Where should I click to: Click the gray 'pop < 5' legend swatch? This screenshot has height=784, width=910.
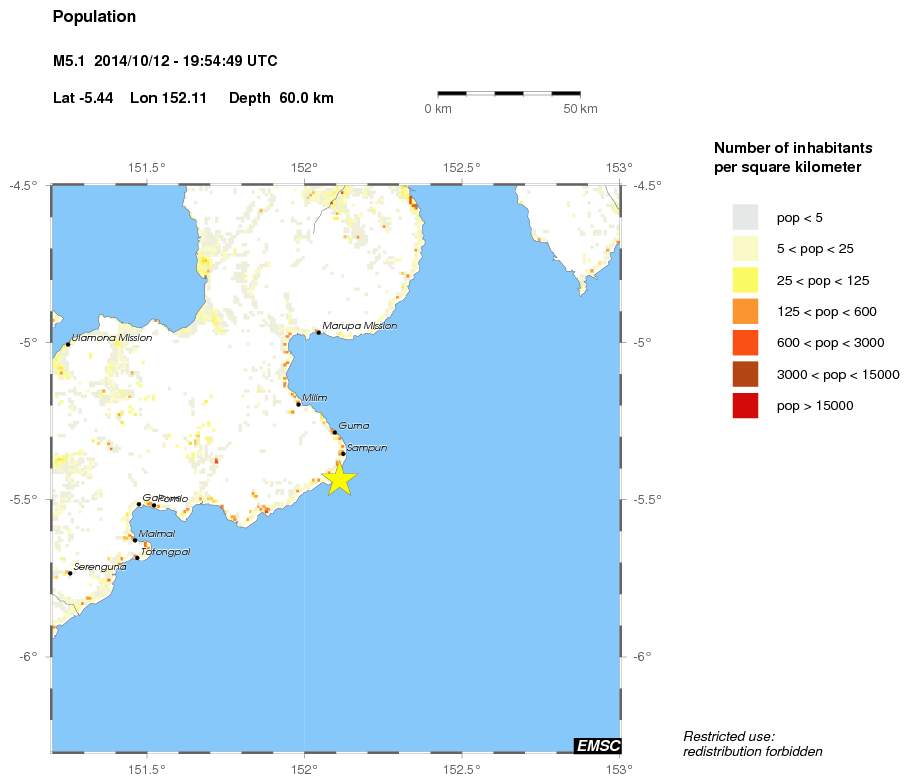coord(745,217)
